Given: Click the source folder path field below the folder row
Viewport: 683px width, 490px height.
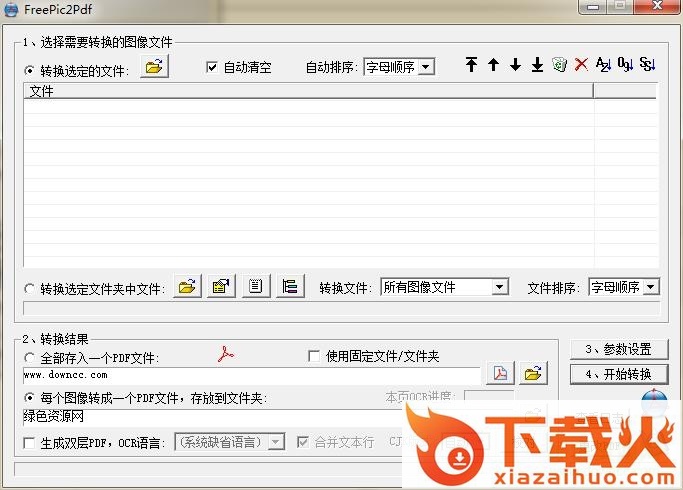Looking at the screenshot, I should click(x=342, y=308).
